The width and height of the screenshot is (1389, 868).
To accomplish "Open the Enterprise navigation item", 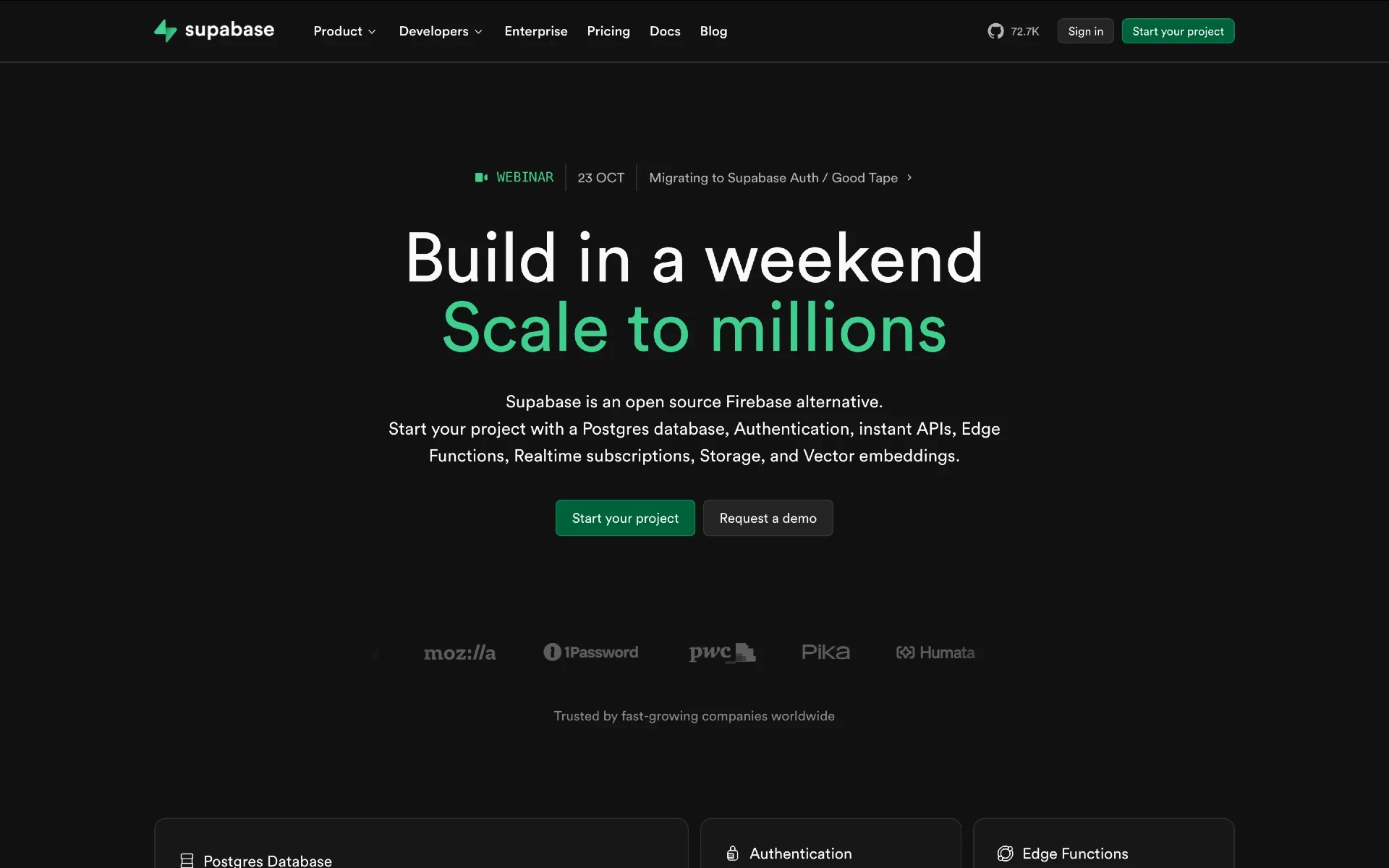I will (x=536, y=31).
